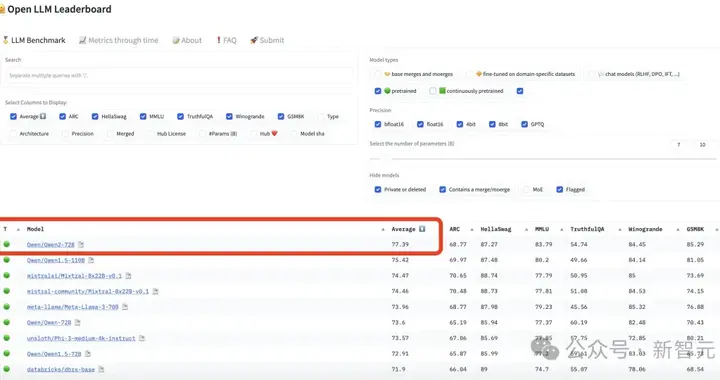Click copy icon beside Qwen/Qwen-72B
The image size is (720, 380).
tap(78, 323)
